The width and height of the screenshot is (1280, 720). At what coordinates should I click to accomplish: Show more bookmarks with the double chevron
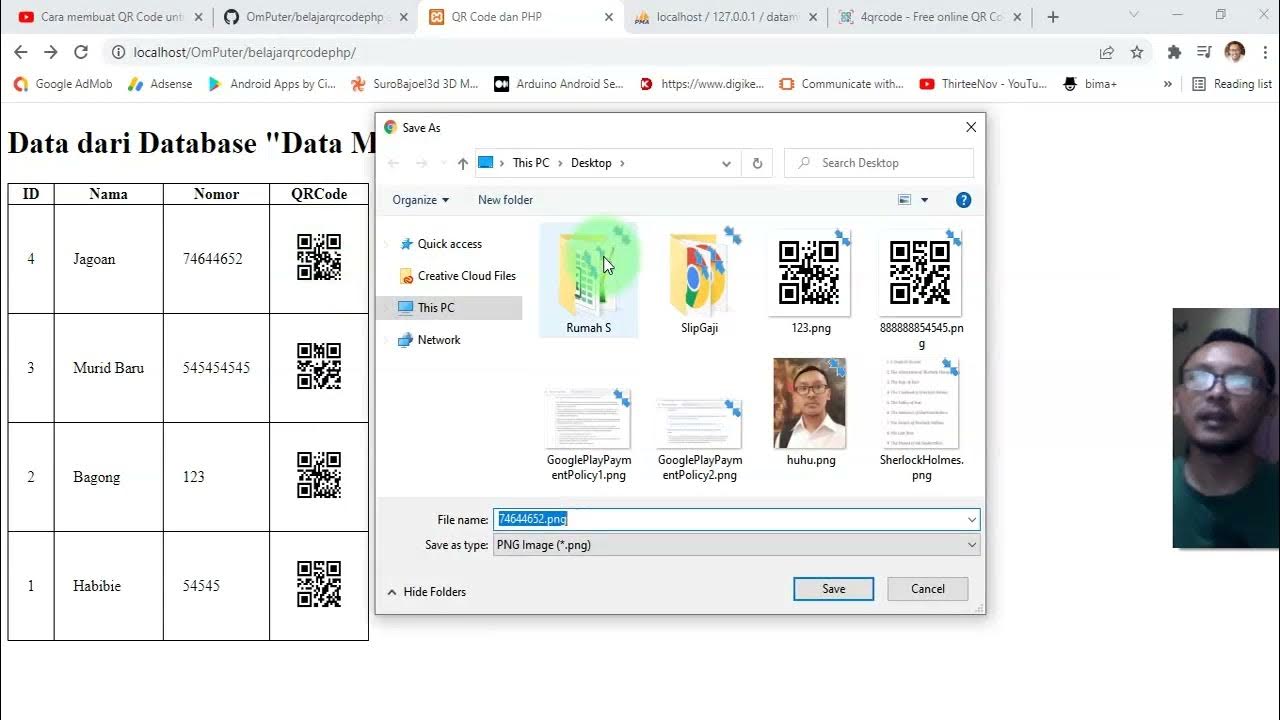click(x=1167, y=84)
